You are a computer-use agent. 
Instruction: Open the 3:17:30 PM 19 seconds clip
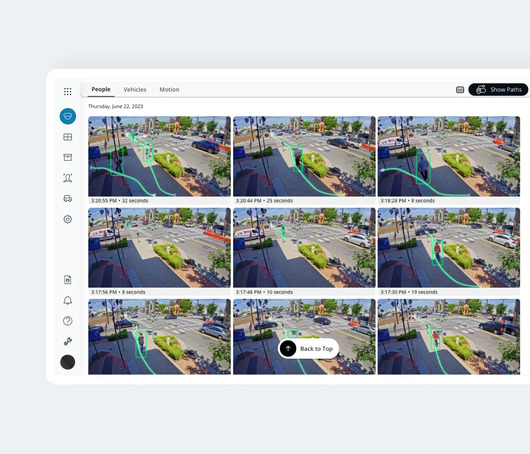449,251
